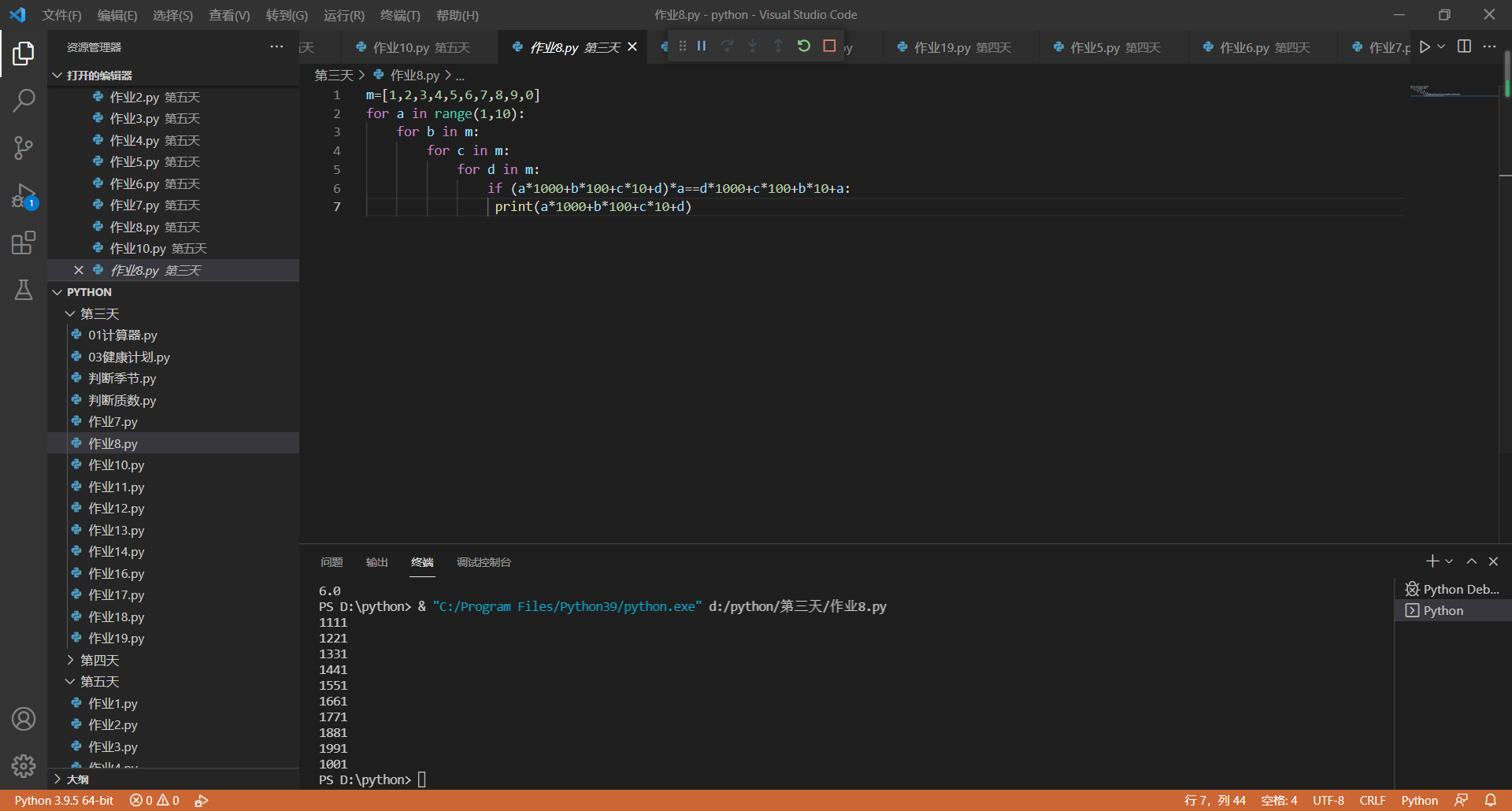Select Python 3.9.5 64-bit interpreter
The width and height of the screenshot is (1512, 811).
(64, 800)
